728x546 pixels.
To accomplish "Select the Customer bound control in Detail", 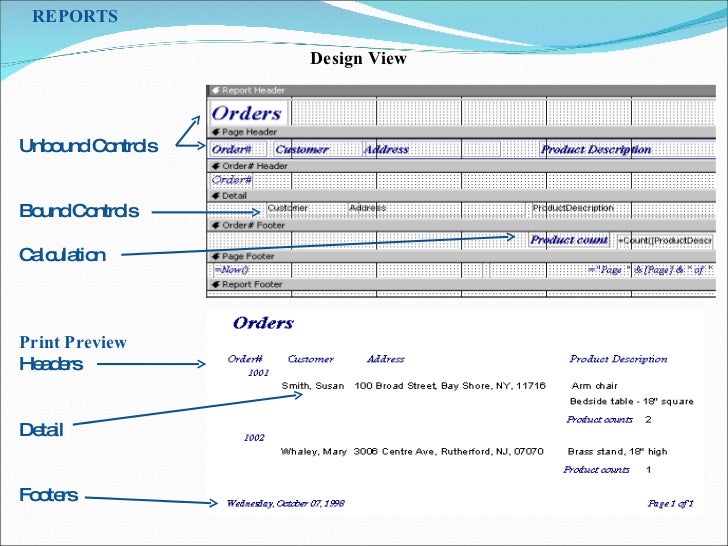I will tap(306, 208).
